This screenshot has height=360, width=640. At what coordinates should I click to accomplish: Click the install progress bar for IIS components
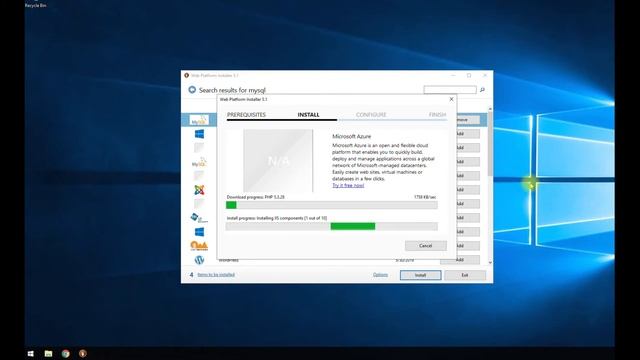tap(332, 227)
